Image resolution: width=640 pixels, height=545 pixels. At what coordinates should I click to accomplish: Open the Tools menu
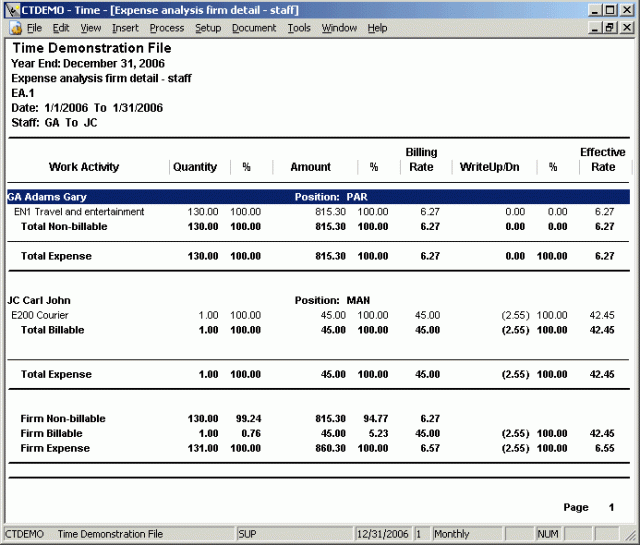point(299,28)
